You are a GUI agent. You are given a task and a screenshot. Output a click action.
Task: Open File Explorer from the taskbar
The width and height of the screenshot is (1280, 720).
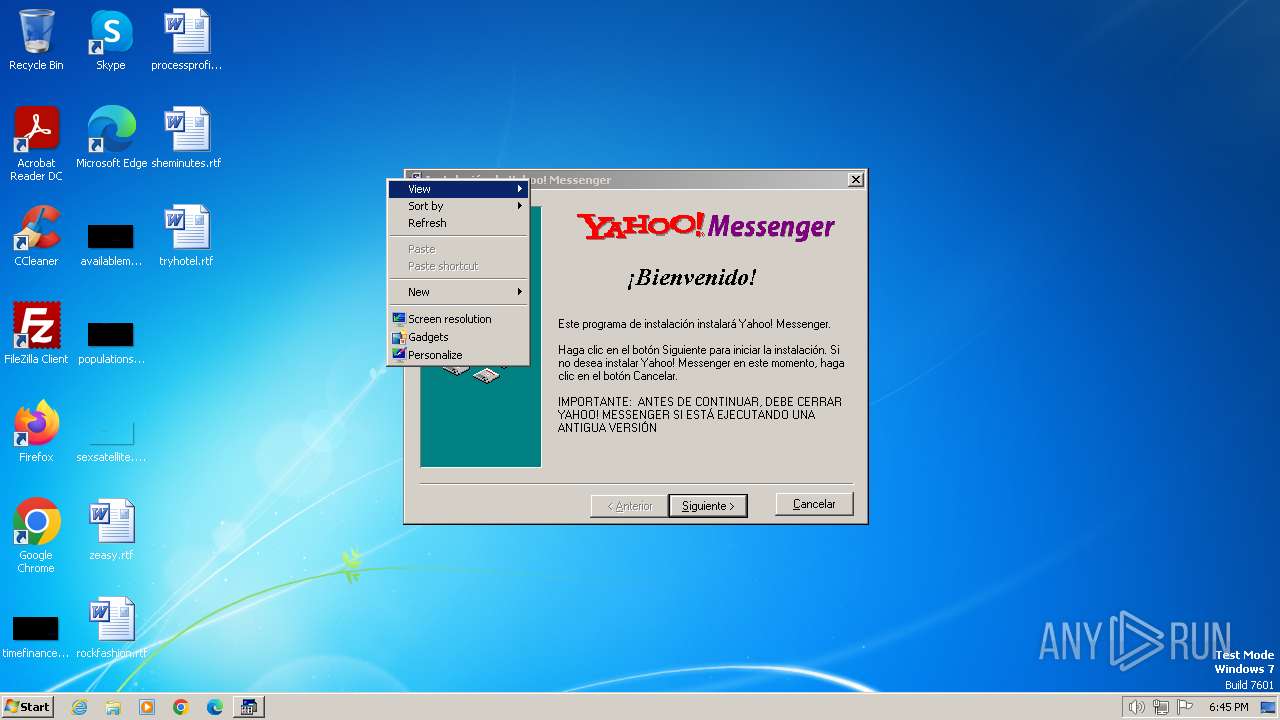[x=113, y=707]
